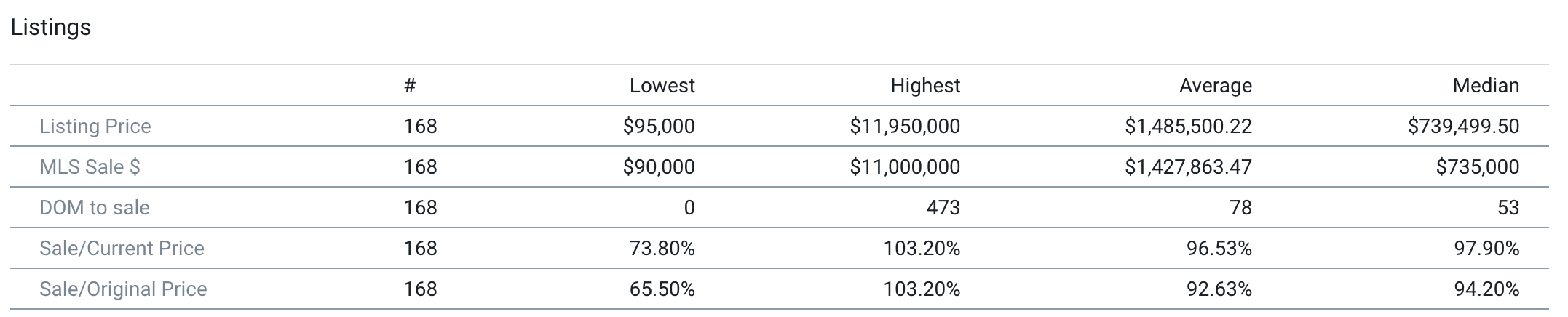Select the 73.80% lowest sale/current value
The width and height of the screenshot is (1568, 317).
coord(662,249)
